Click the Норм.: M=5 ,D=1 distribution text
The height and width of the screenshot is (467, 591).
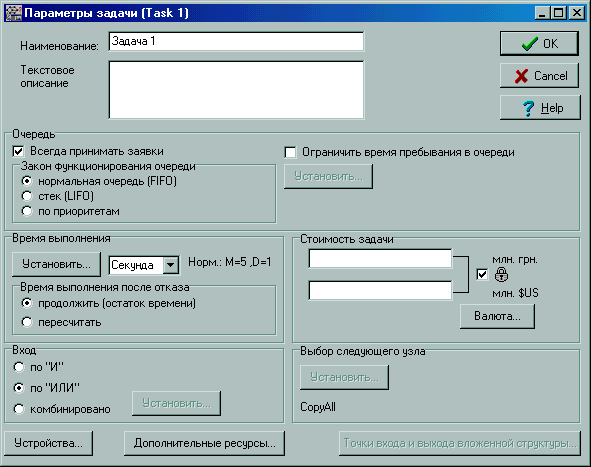(230, 262)
